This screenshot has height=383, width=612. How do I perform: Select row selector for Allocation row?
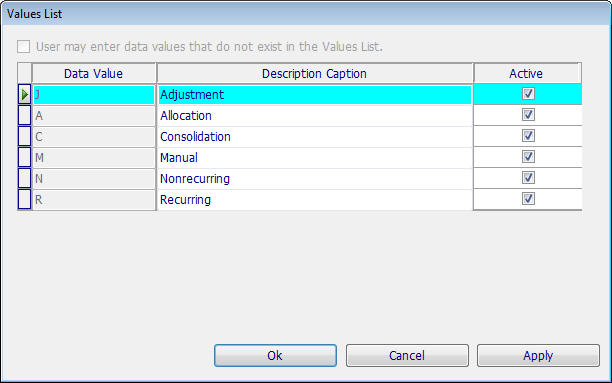[x=25, y=116]
